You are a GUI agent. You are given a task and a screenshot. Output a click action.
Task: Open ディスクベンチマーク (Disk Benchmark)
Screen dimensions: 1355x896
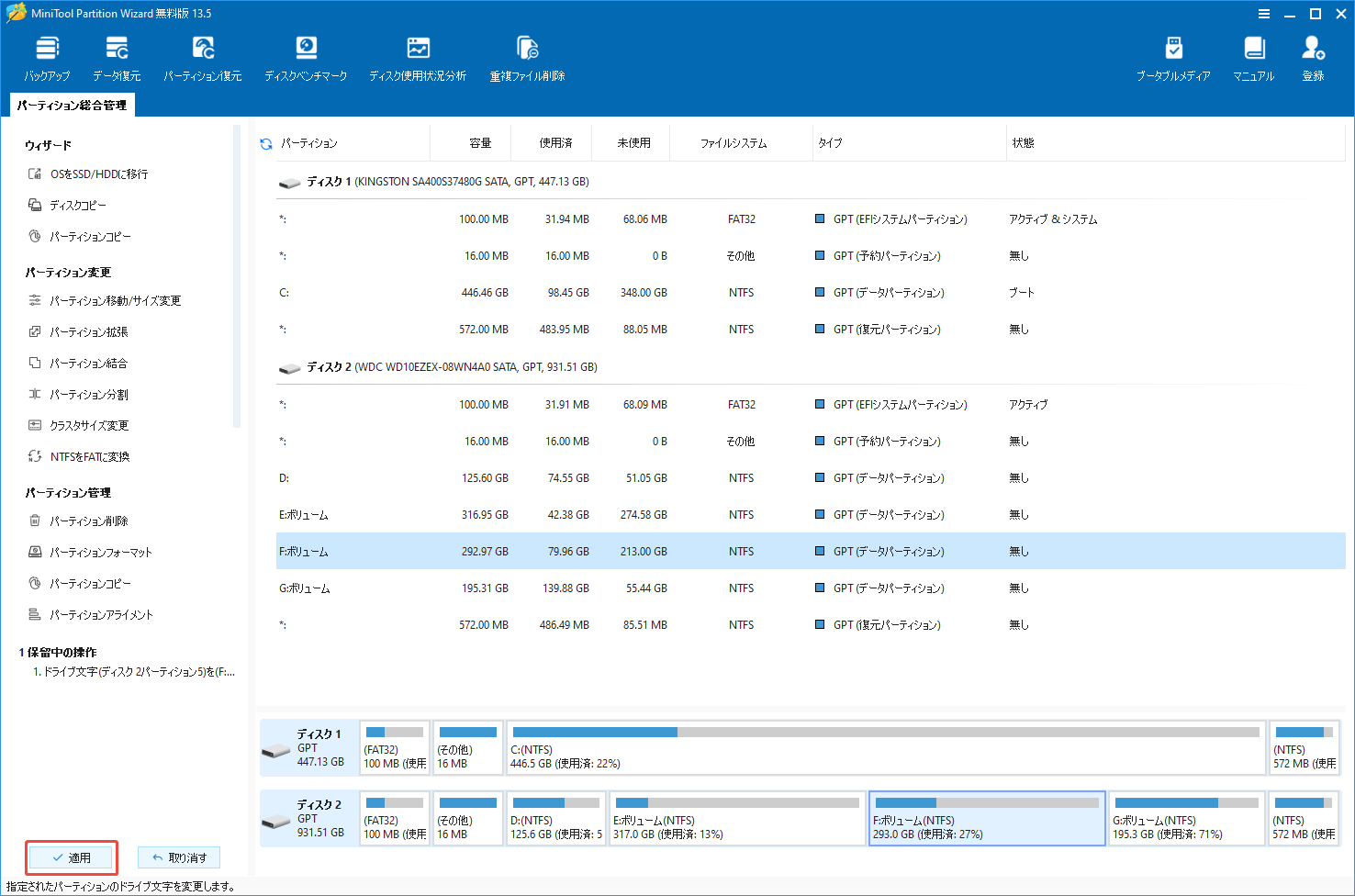[306, 57]
